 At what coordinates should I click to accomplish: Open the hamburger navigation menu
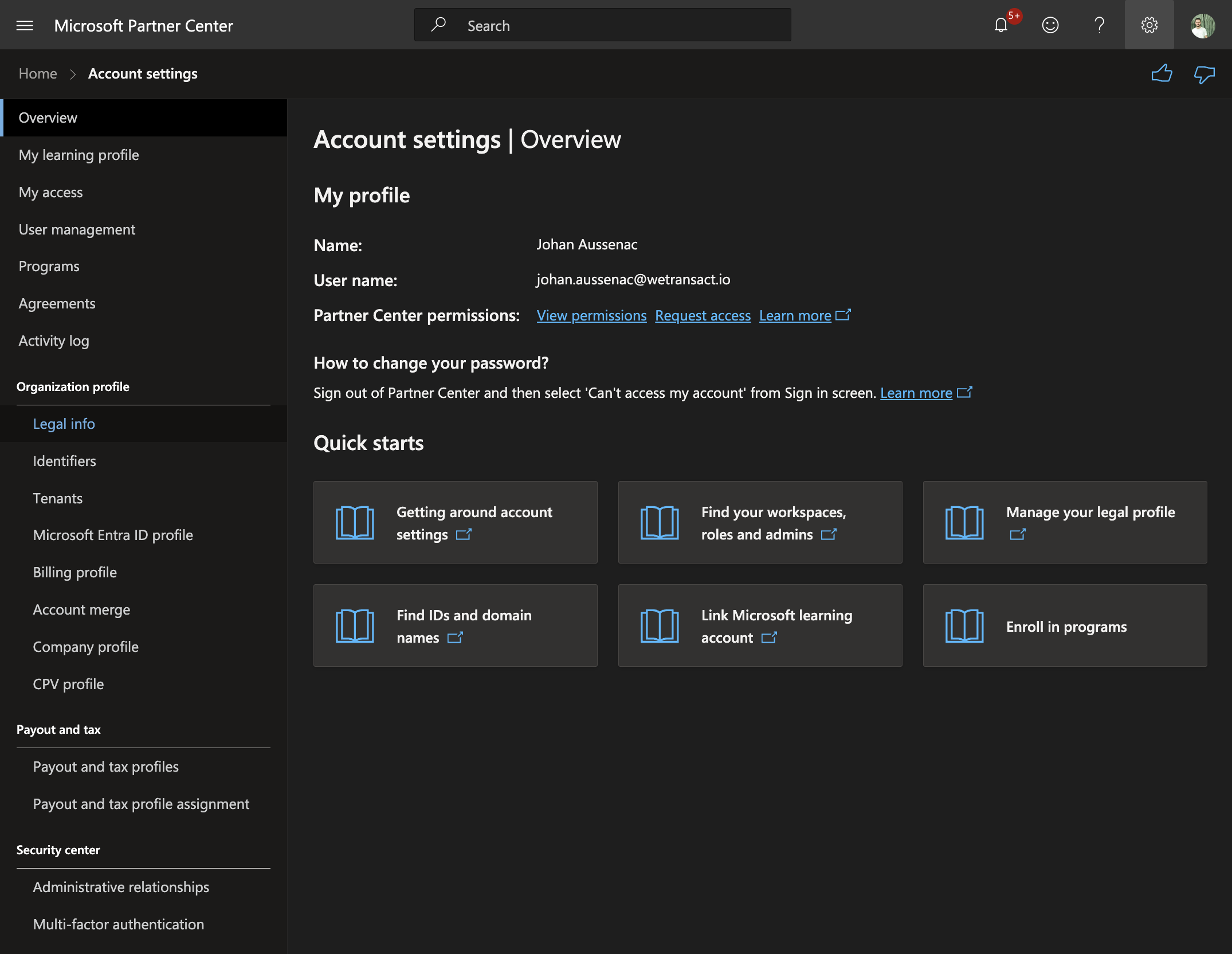tap(25, 25)
